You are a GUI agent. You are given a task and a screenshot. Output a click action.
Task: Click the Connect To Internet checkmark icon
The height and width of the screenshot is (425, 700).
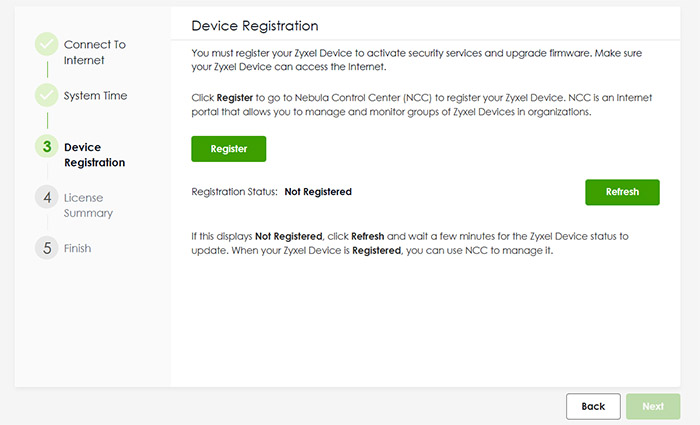[46, 44]
